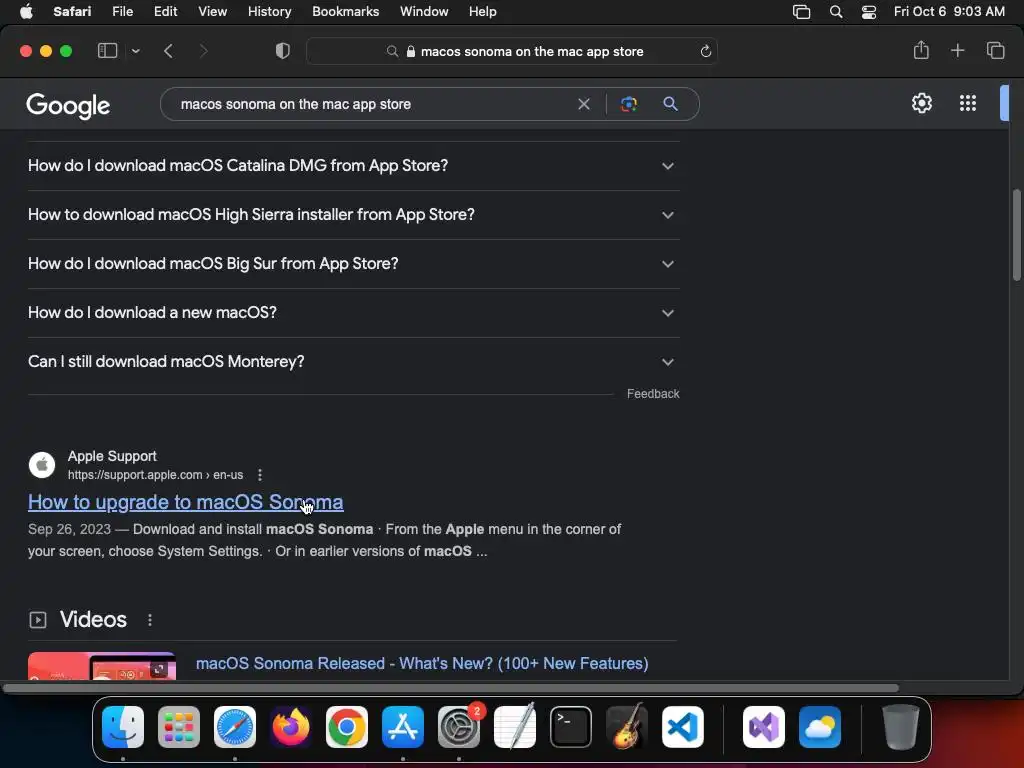Search by image with the Google Lens icon
This screenshot has width=1024, height=768.
[x=628, y=104]
